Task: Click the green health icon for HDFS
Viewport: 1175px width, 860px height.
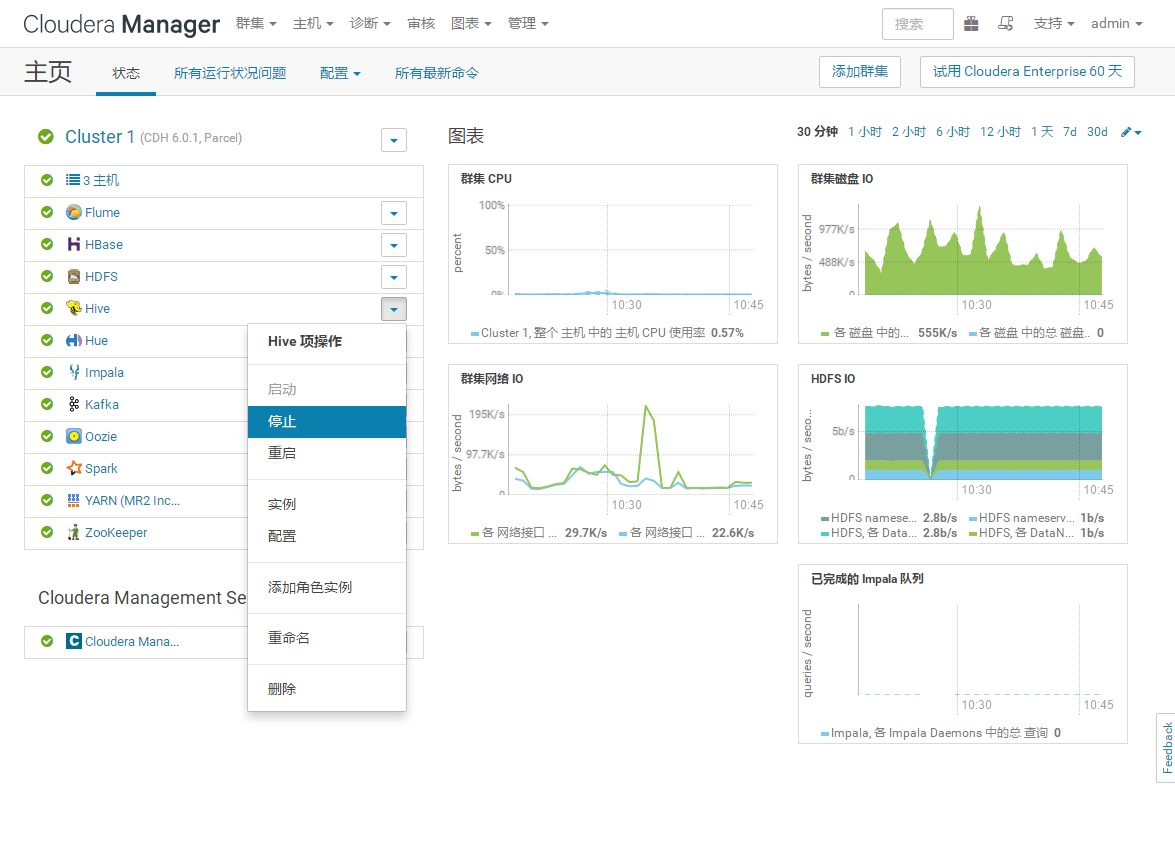Action: coord(47,276)
